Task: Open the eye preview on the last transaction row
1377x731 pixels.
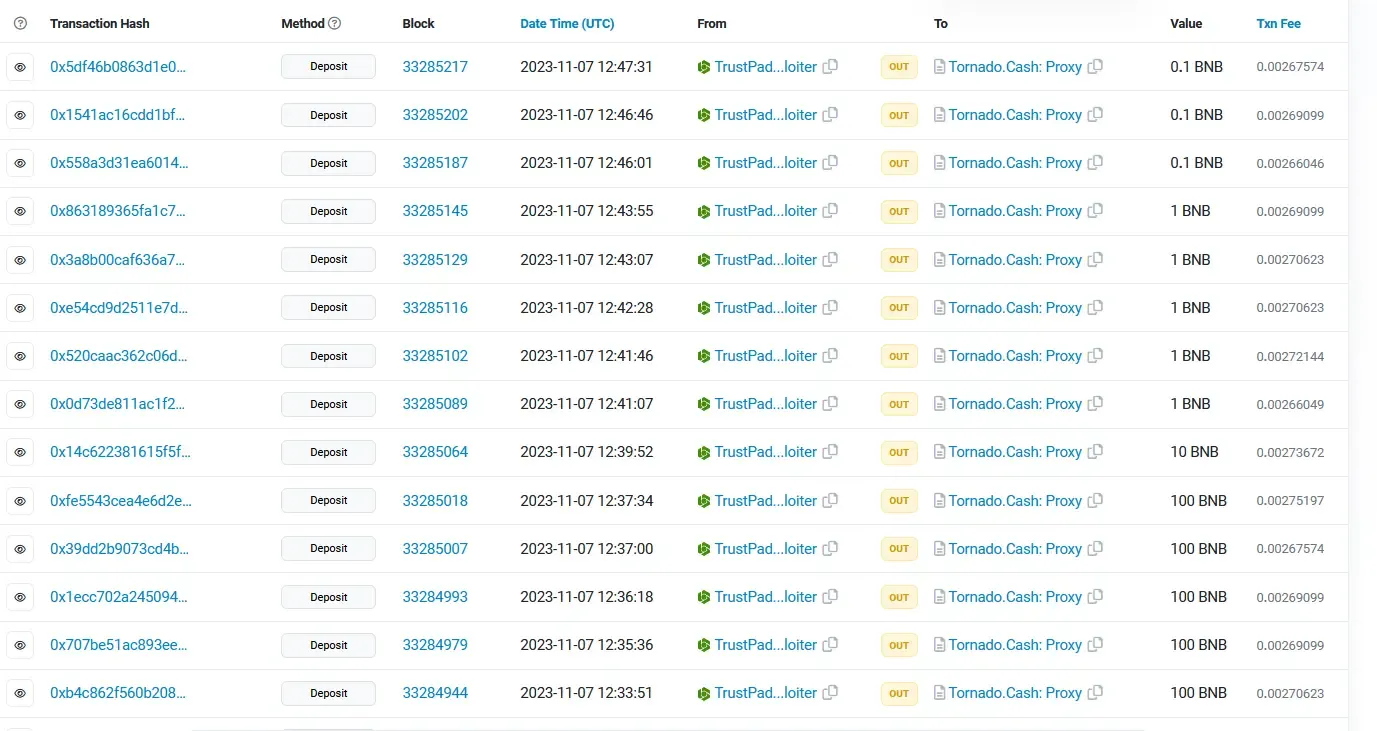Action: pyautogui.click(x=20, y=693)
